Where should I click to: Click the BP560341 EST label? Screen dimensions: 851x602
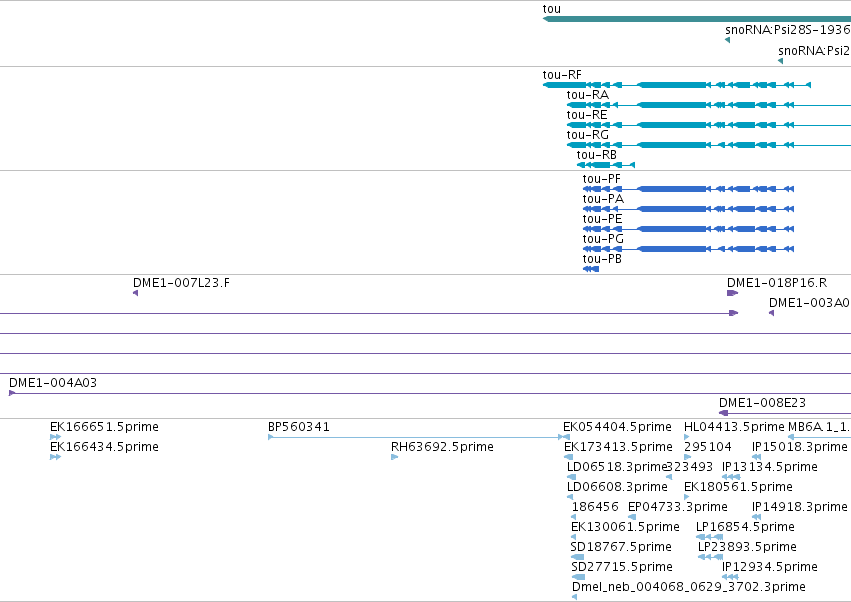[x=299, y=427]
